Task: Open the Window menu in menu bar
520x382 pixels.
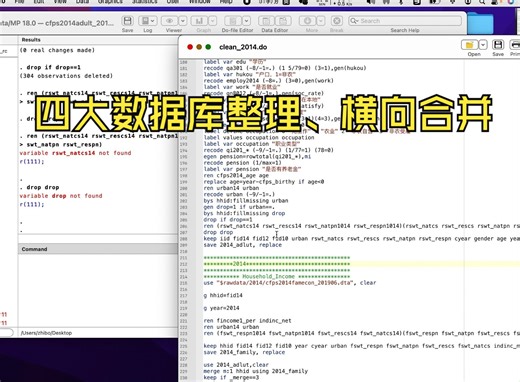Action: [x=199, y=2]
